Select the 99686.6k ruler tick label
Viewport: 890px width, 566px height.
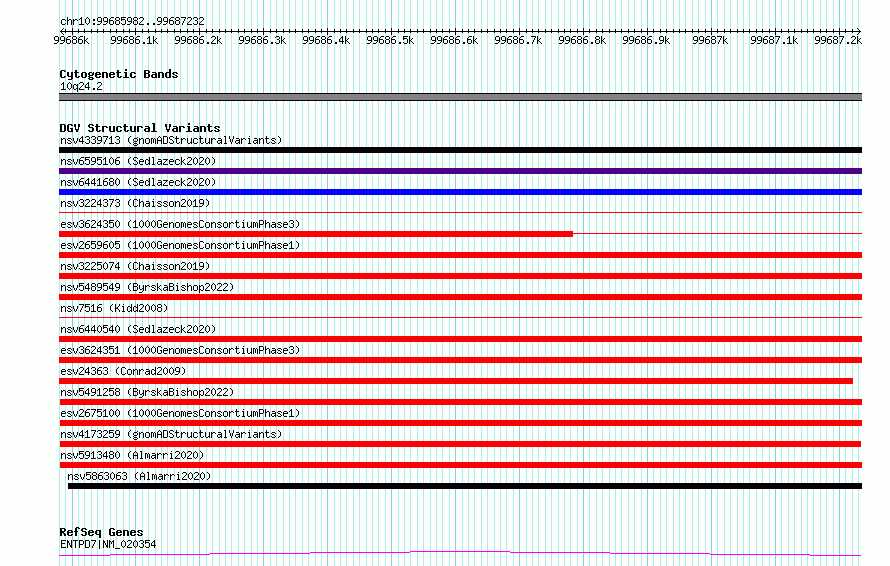(454, 40)
